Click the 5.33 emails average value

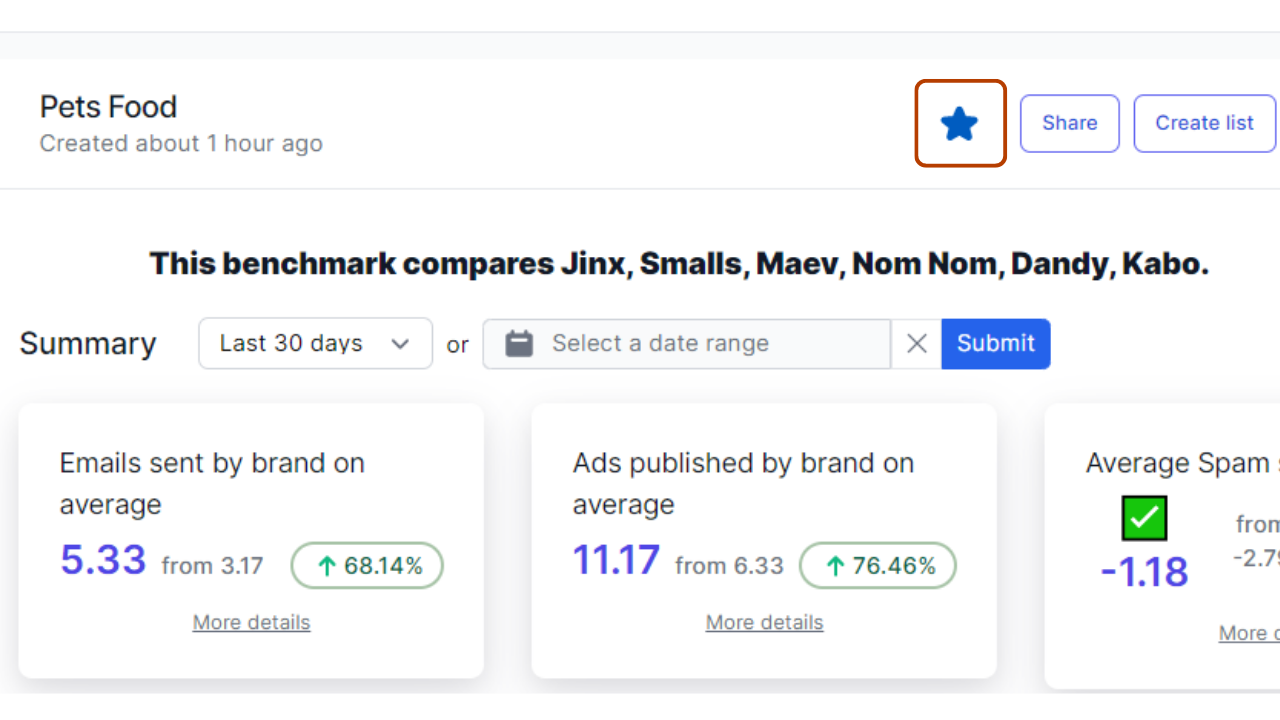click(x=103, y=560)
